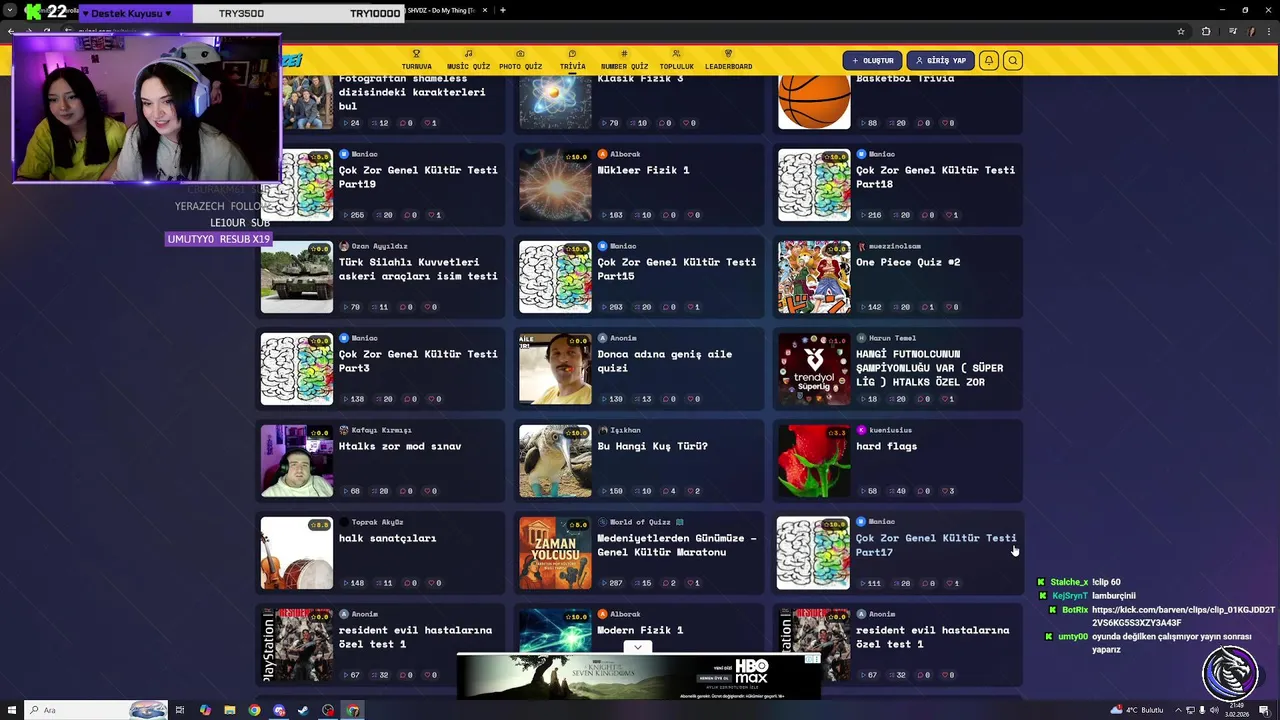This screenshot has height=720, width=1280.
Task: Click the heart icon on hard flags card
Action: coord(946,491)
